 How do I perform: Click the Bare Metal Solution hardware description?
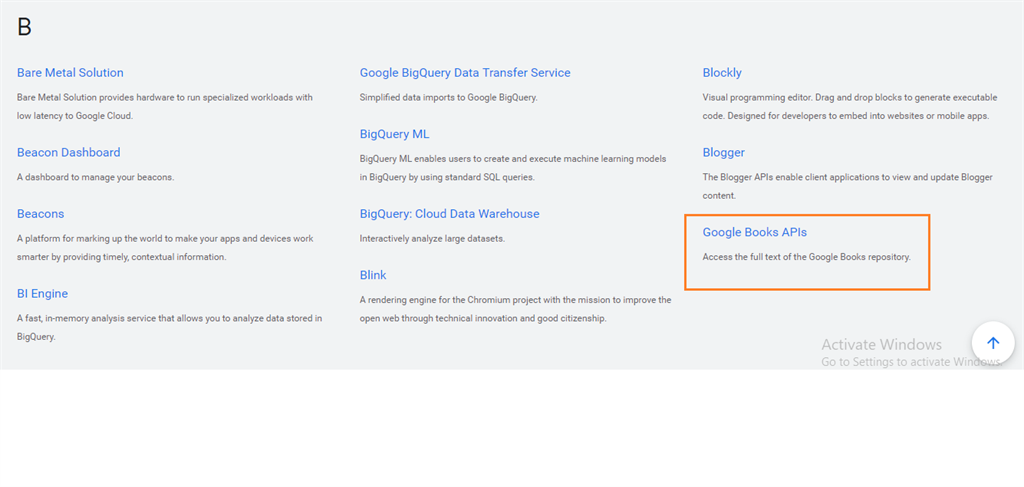[x=165, y=107]
